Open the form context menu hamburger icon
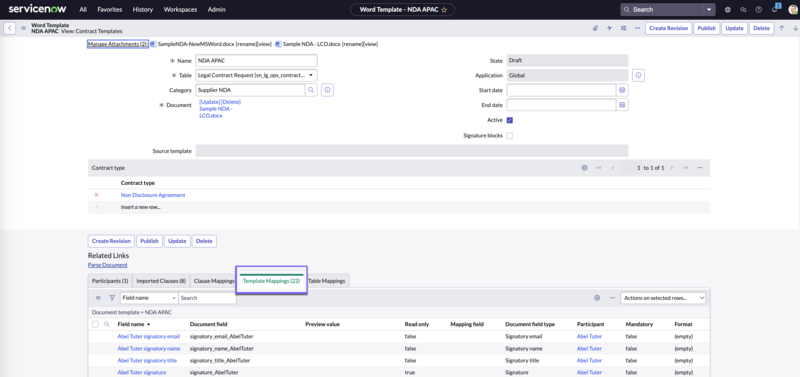The image size is (800, 377). pyautogui.click(x=23, y=28)
